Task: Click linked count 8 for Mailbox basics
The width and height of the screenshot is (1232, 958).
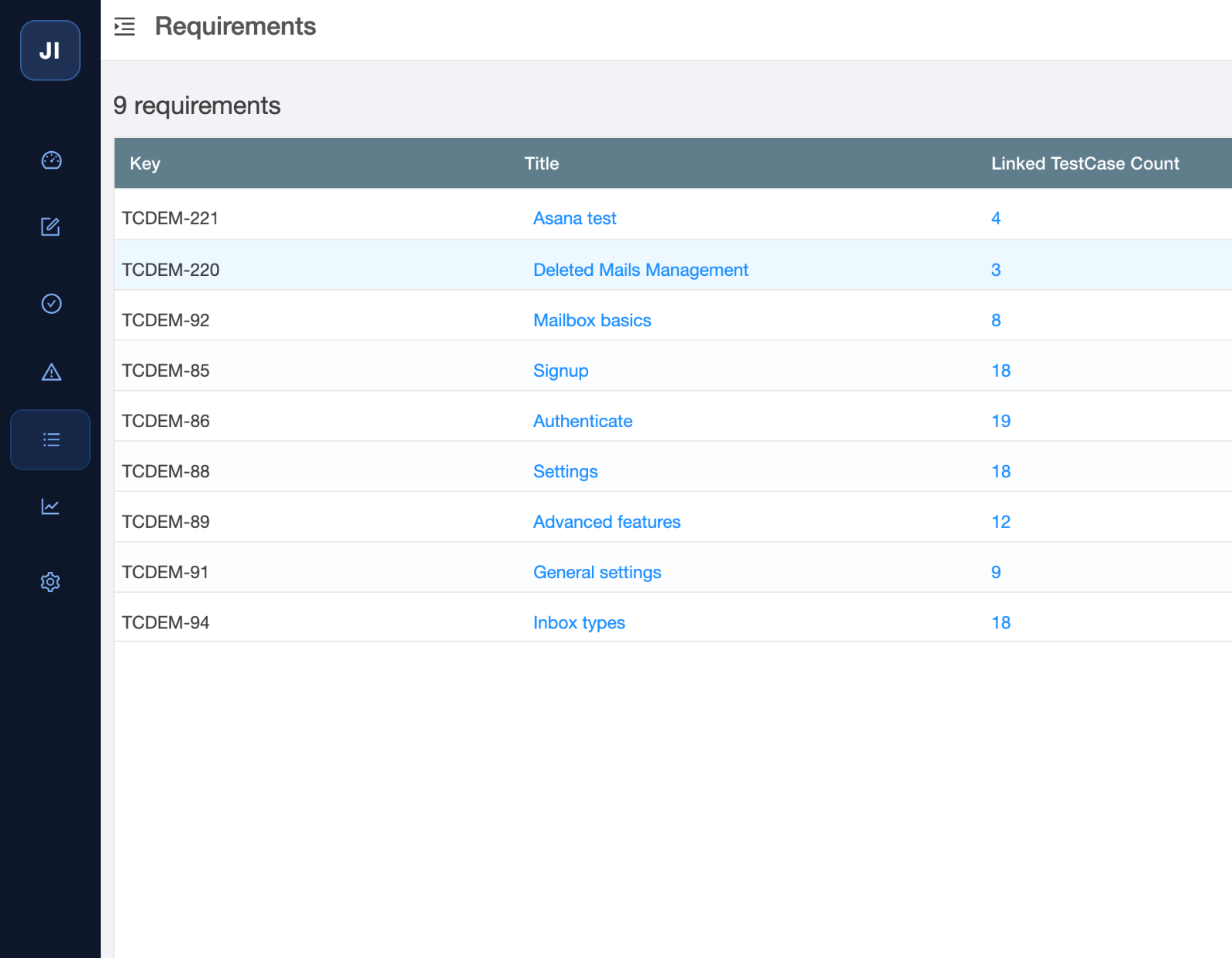Action: coord(996,320)
